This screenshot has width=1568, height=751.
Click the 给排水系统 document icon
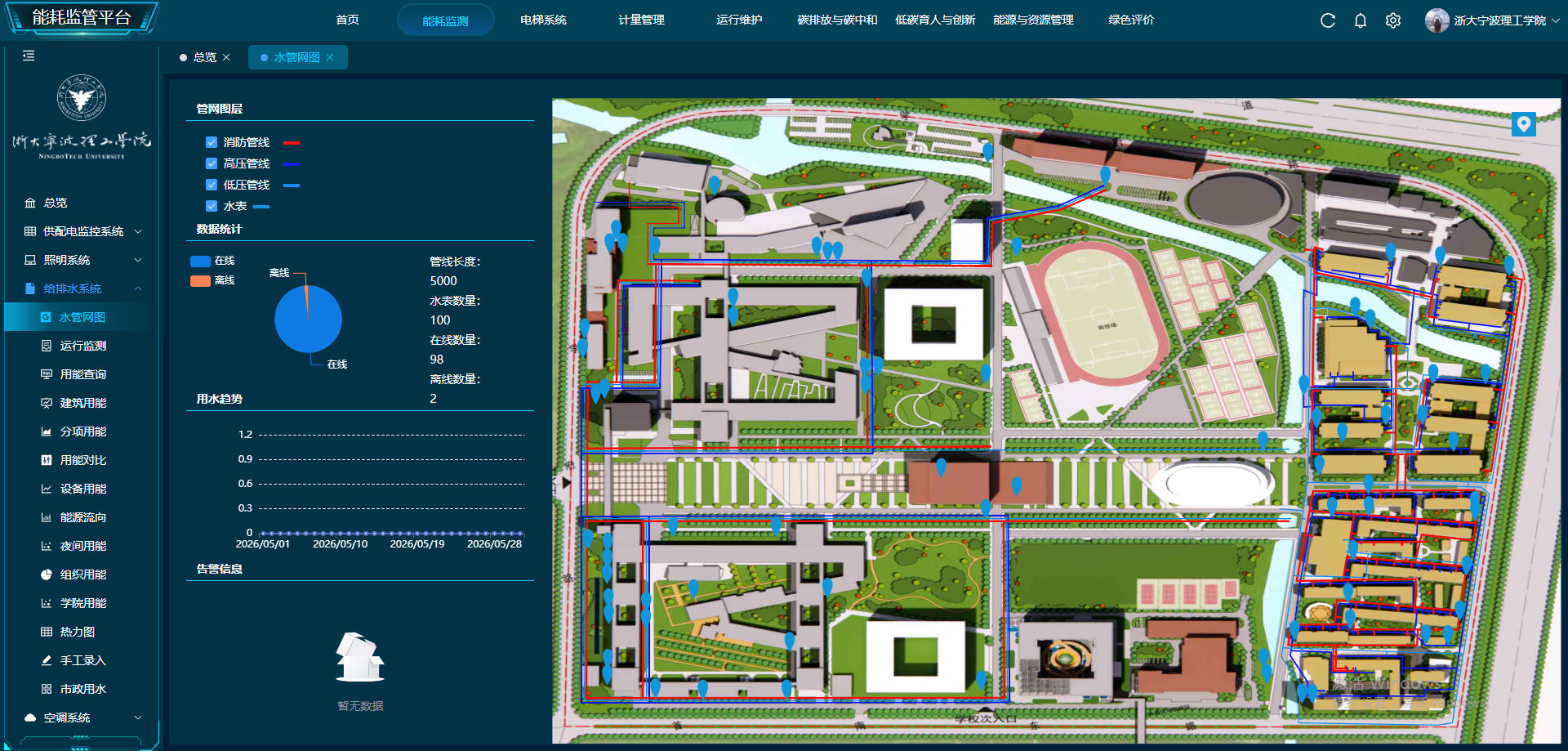coord(30,288)
